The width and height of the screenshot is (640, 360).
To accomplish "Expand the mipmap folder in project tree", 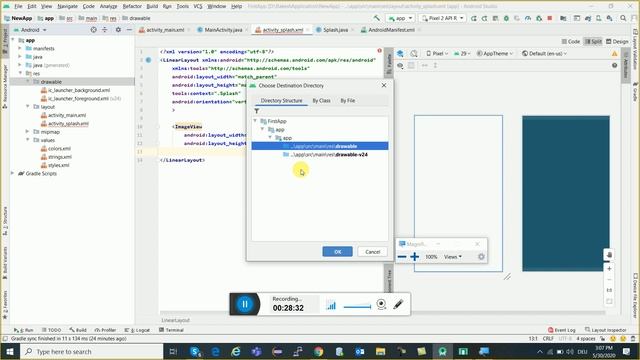I will pyautogui.click(x=28, y=132).
